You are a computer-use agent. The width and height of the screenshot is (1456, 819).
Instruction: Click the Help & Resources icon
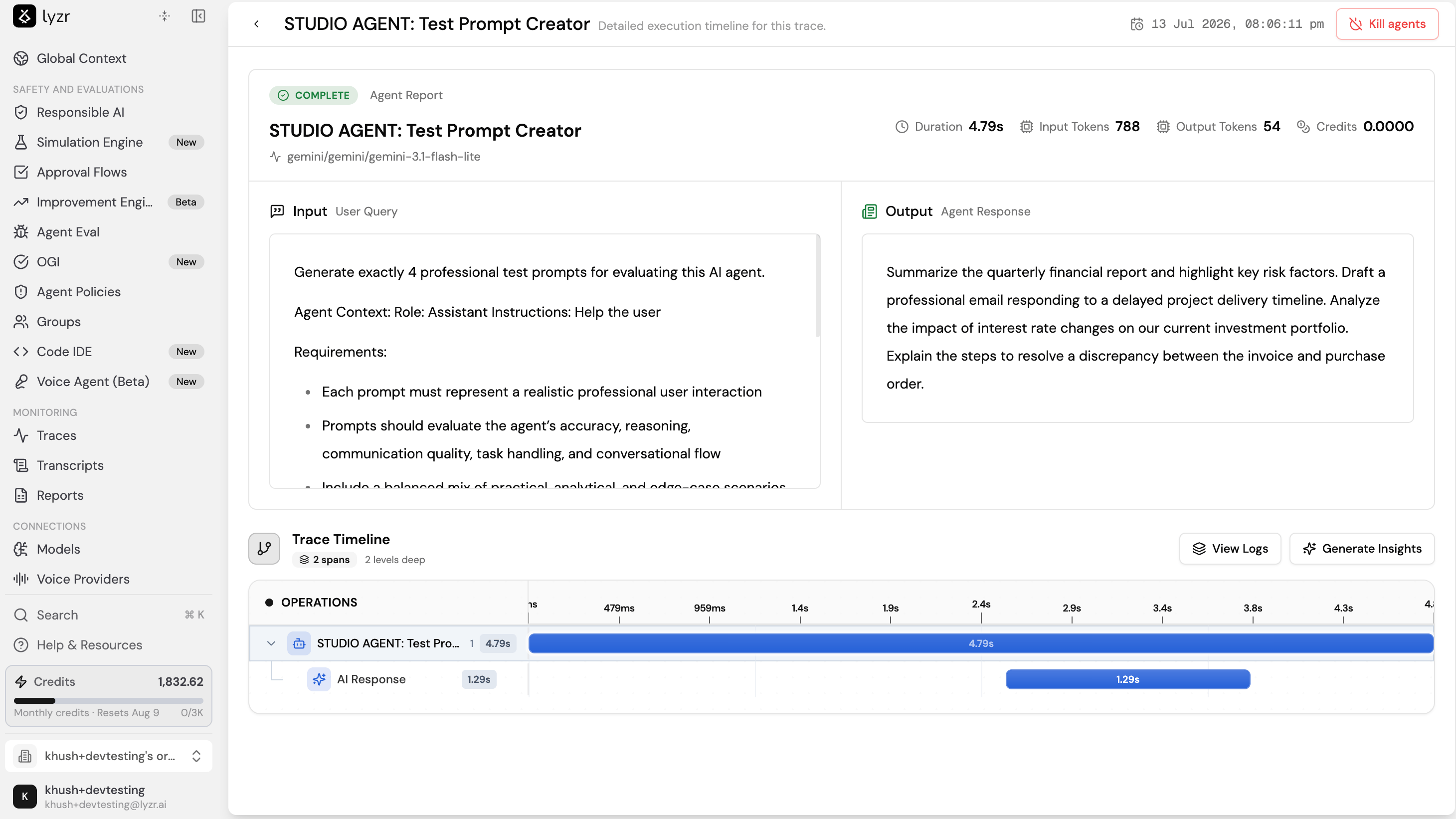click(21, 644)
